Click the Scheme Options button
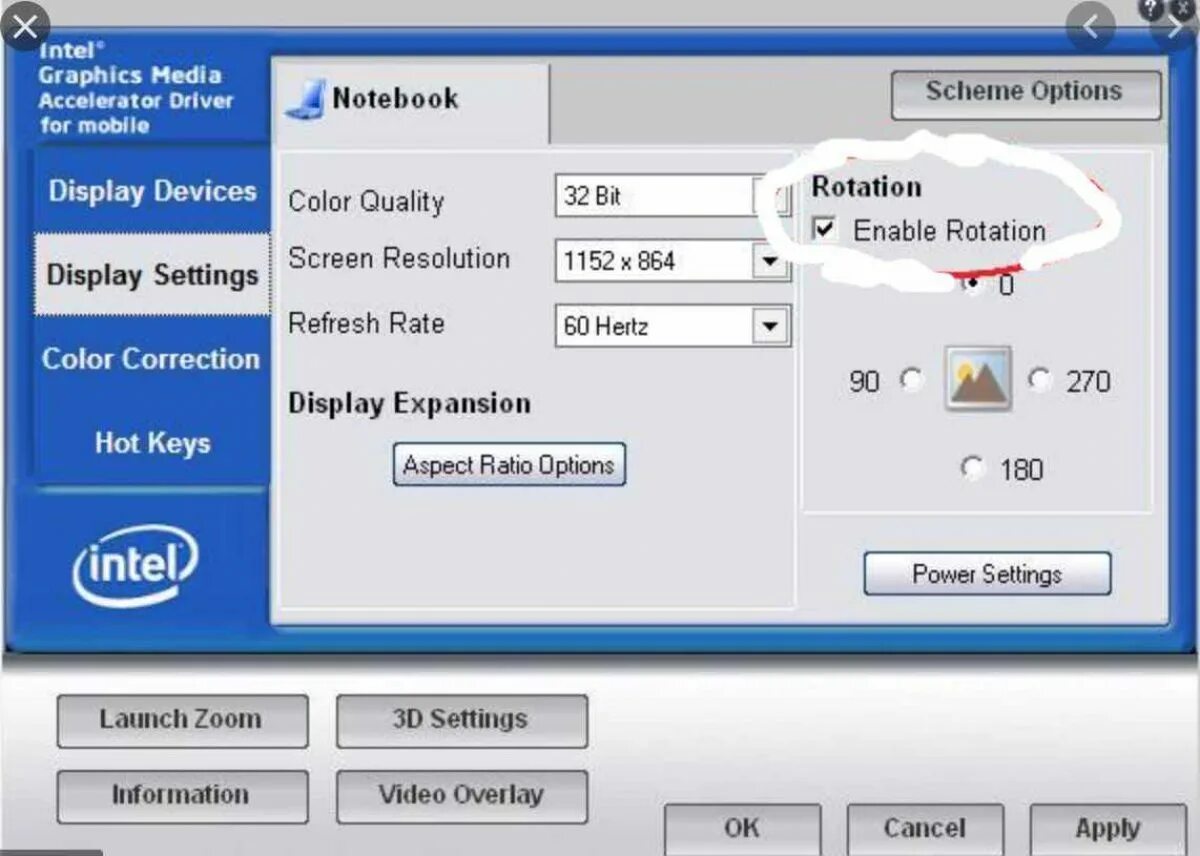The height and width of the screenshot is (856, 1200). click(x=1026, y=94)
